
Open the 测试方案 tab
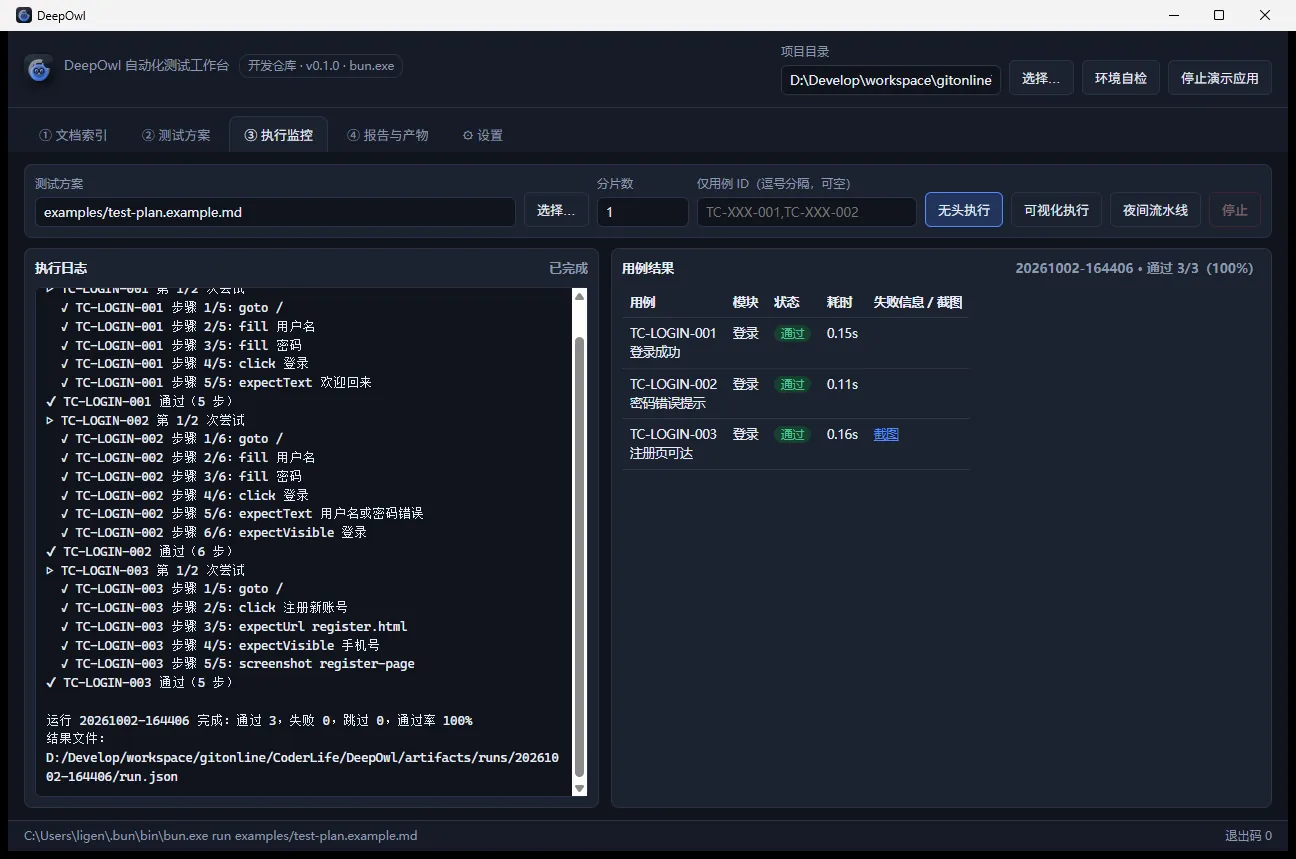pyautogui.click(x=176, y=135)
